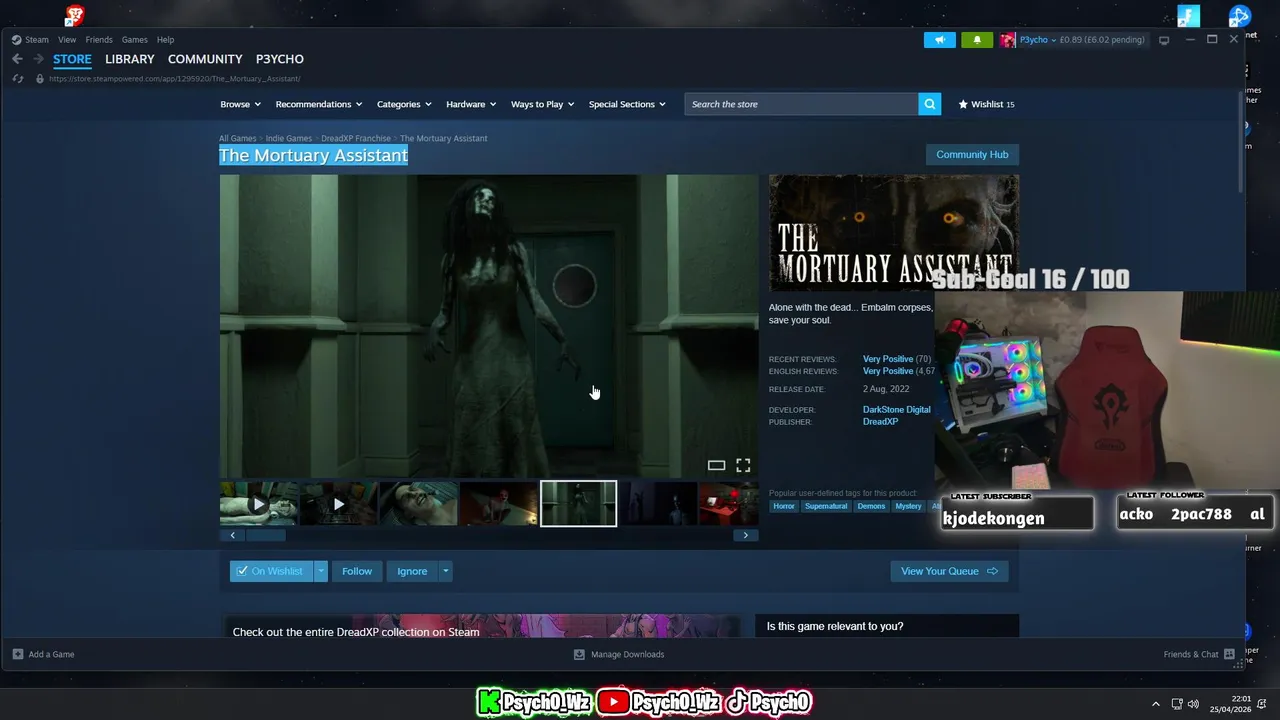Image resolution: width=1280 pixels, height=720 pixels.
Task: Click the Ignore button
Action: [412, 571]
